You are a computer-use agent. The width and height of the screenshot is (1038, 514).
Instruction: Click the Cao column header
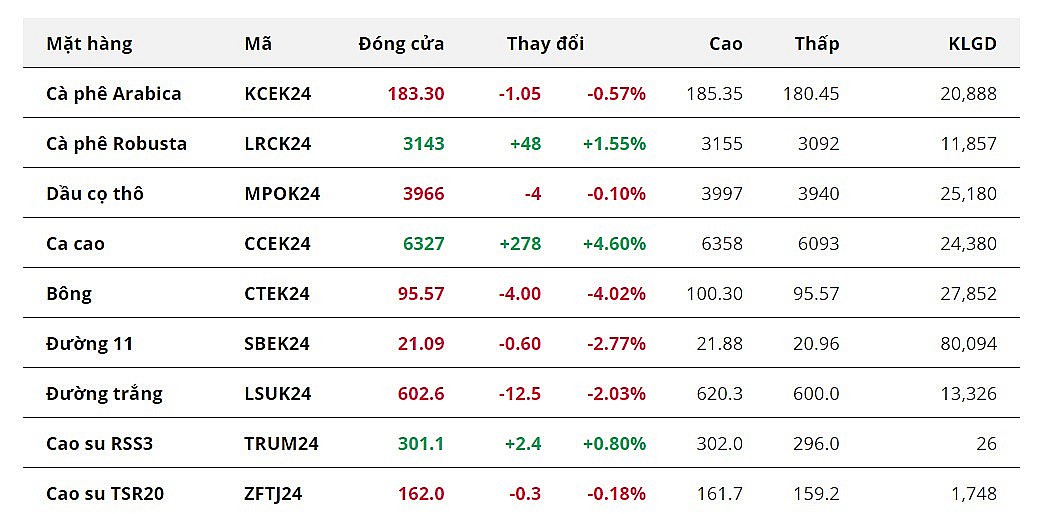726,44
